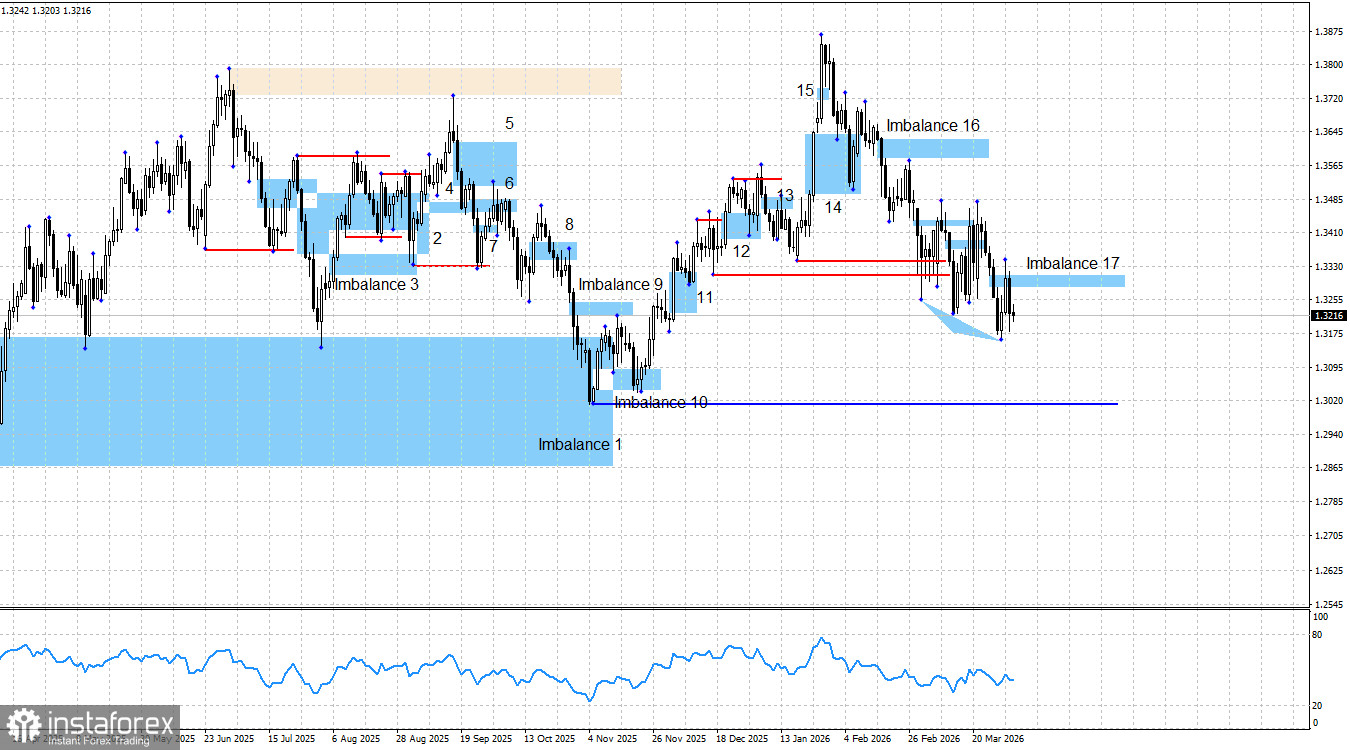Viewport: 1350px width, 750px height.
Task: Open the Imbalance 9 label
Action: (x=620, y=285)
